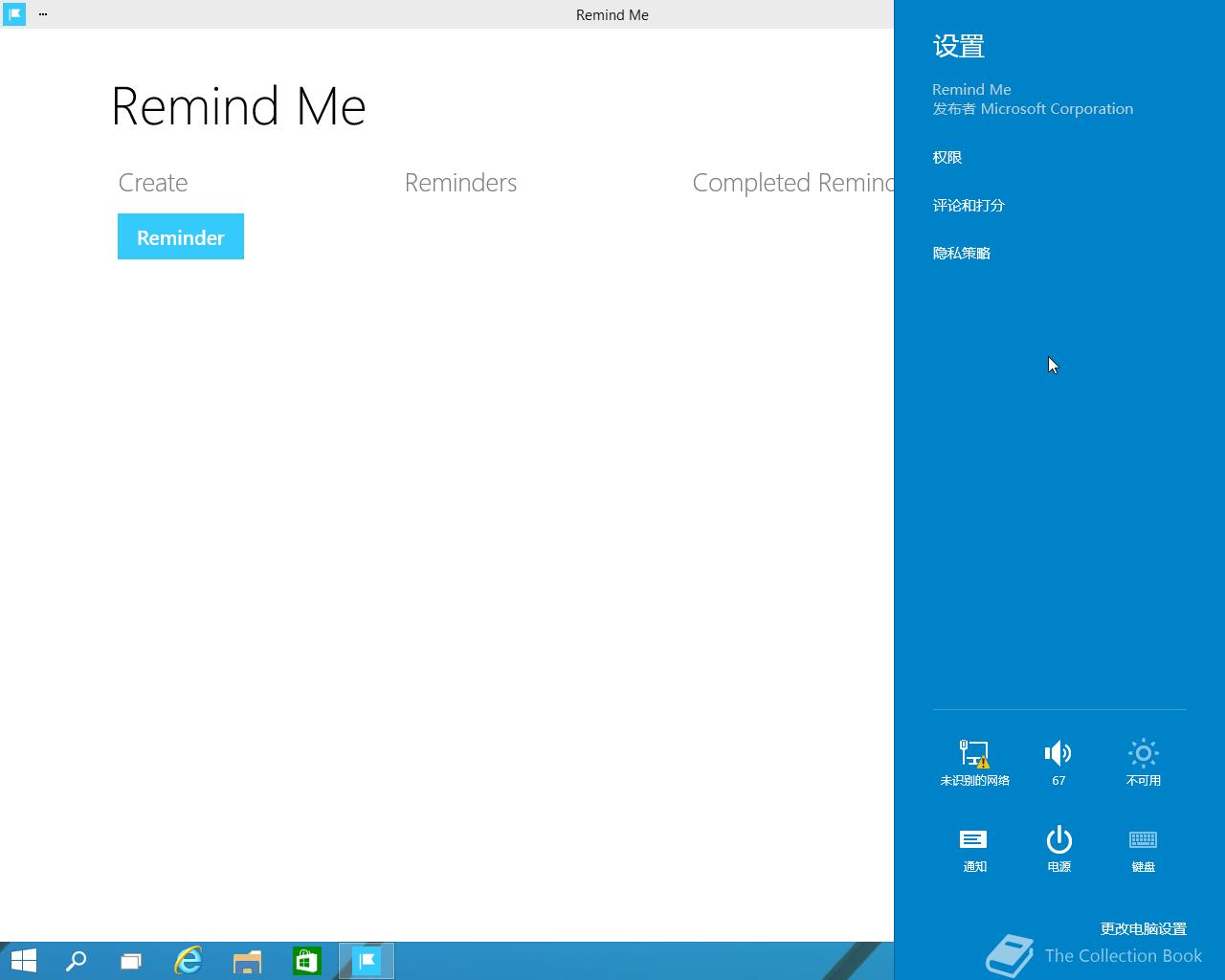The image size is (1225, 980).
Task: Open taskbar Search magnifier
Action: coord(76,961)
